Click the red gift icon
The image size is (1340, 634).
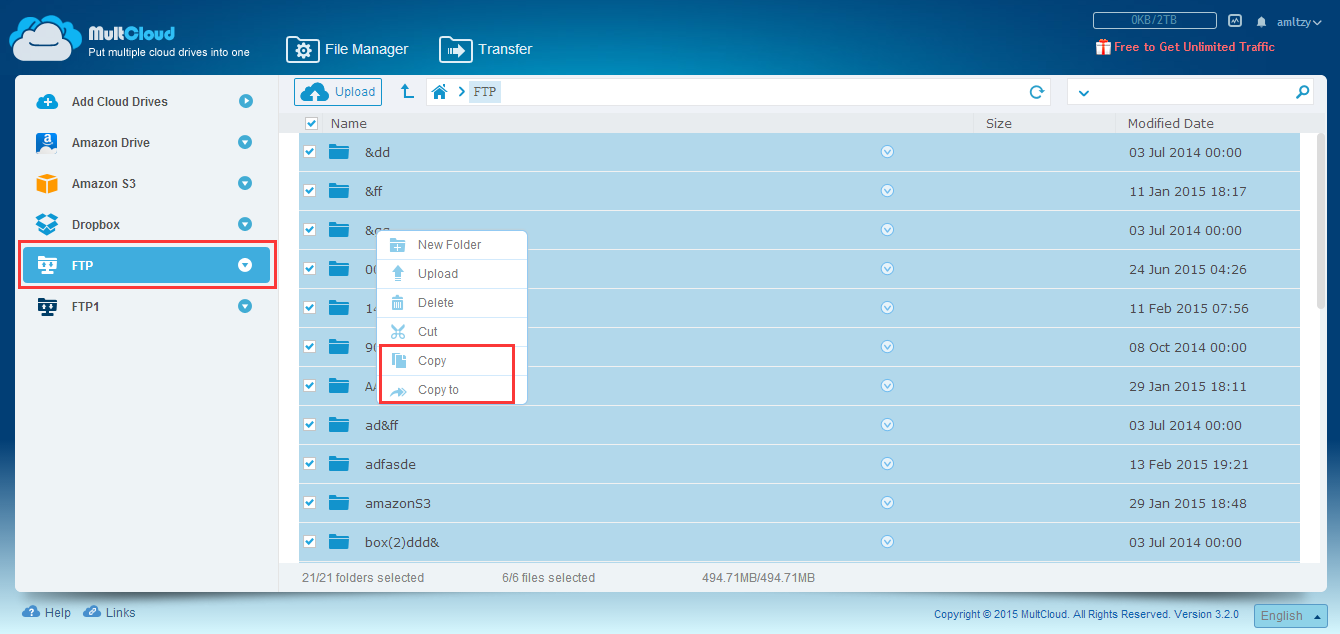pos(1103,47)
